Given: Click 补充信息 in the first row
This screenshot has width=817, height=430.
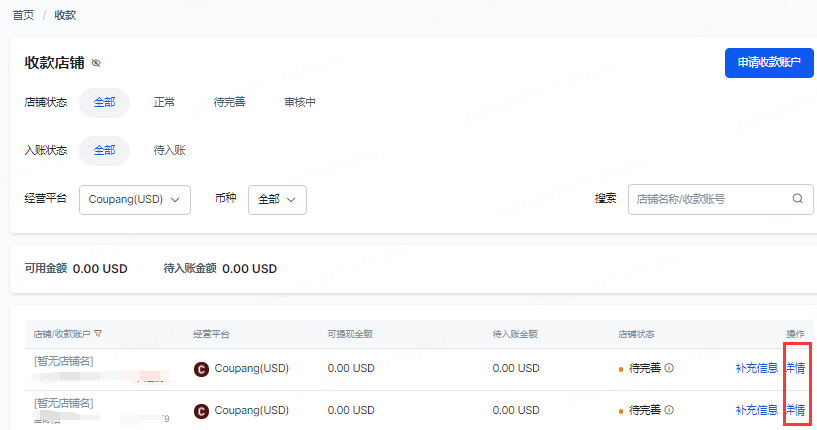Looking at the screenshot, I should click(757, 368).
